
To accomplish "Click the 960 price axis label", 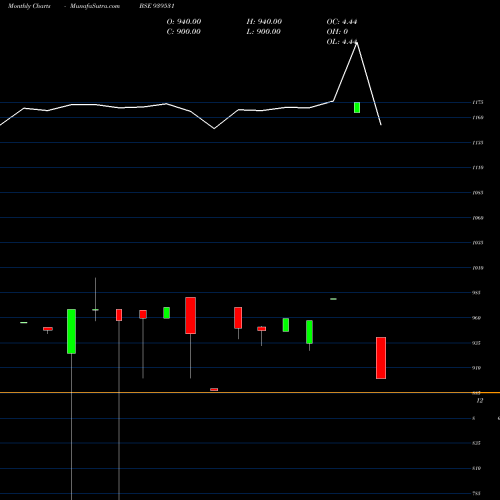I will tap(477, 318).
